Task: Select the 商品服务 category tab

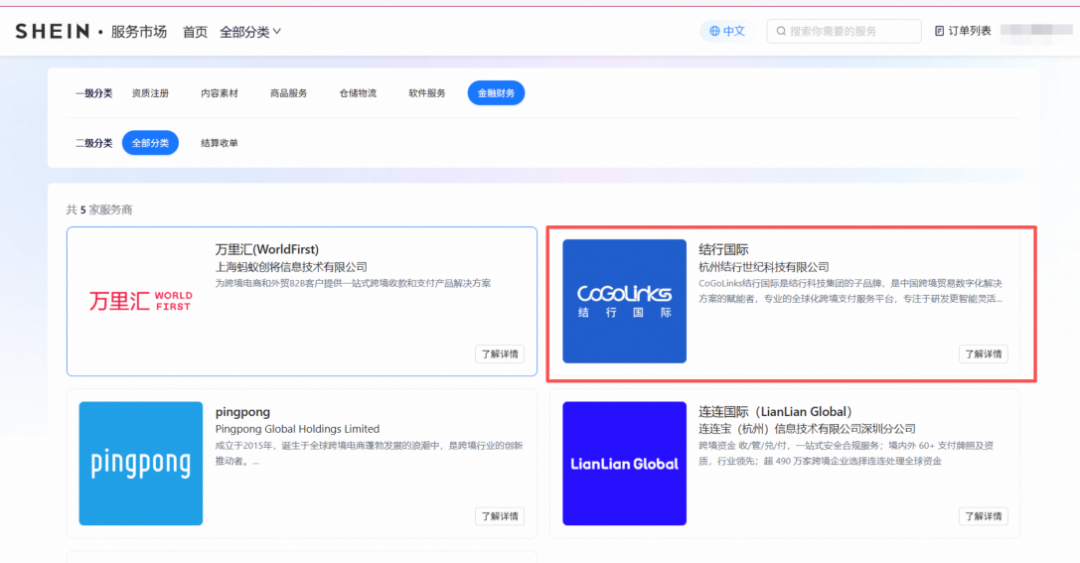Action: point(289,93)
